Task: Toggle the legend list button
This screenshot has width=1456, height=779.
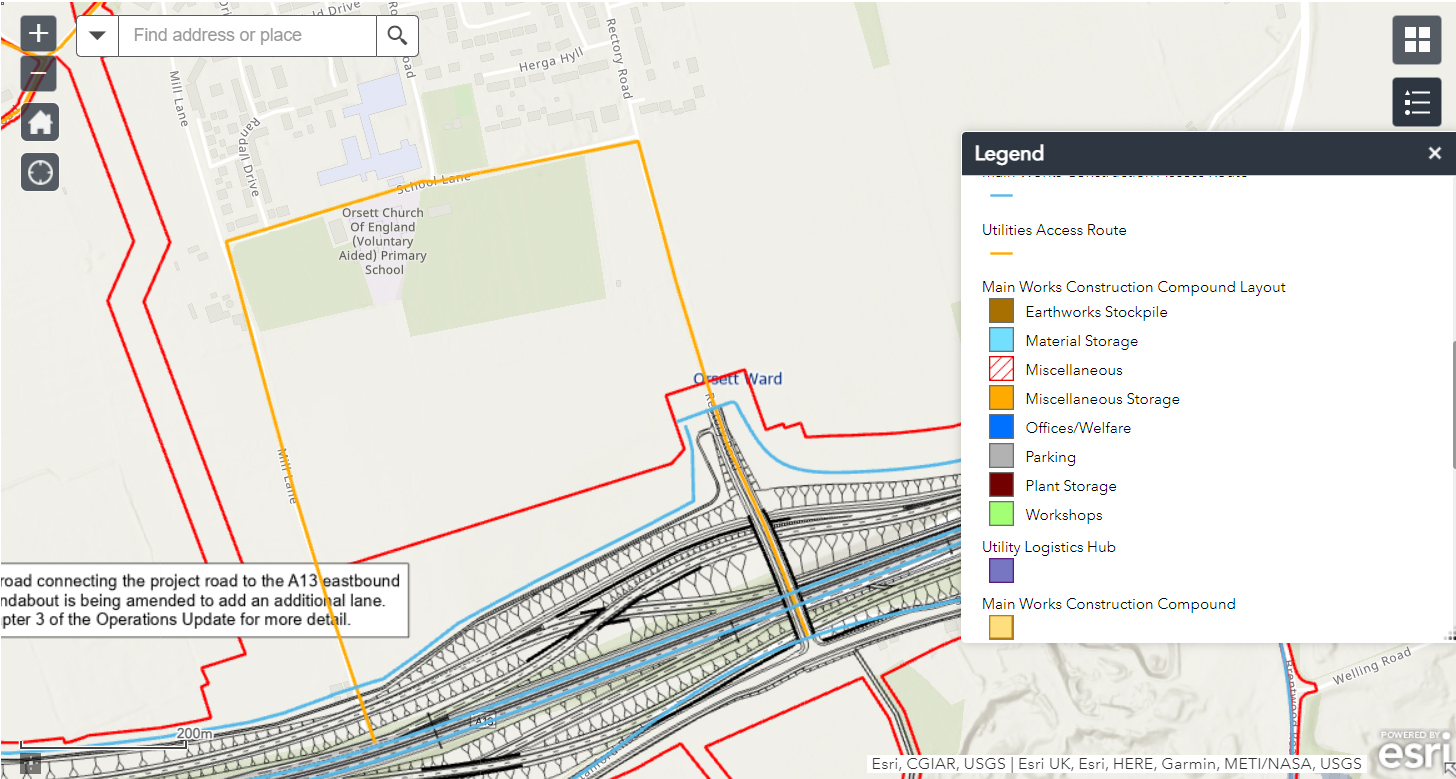Action: [1417, 102]
